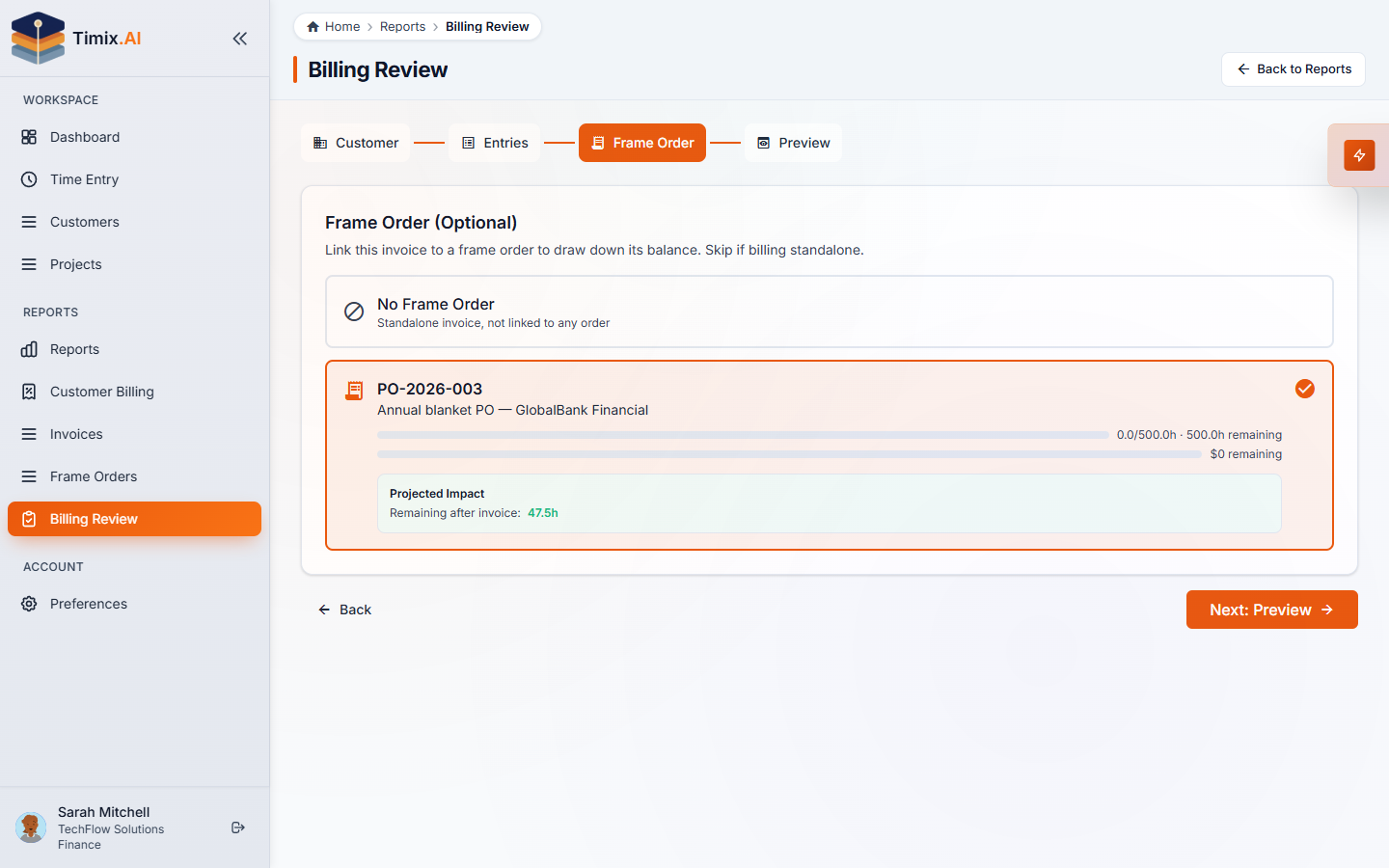Click the Dashboard grid icon
Screen dimensions: 1389x868
29,137
